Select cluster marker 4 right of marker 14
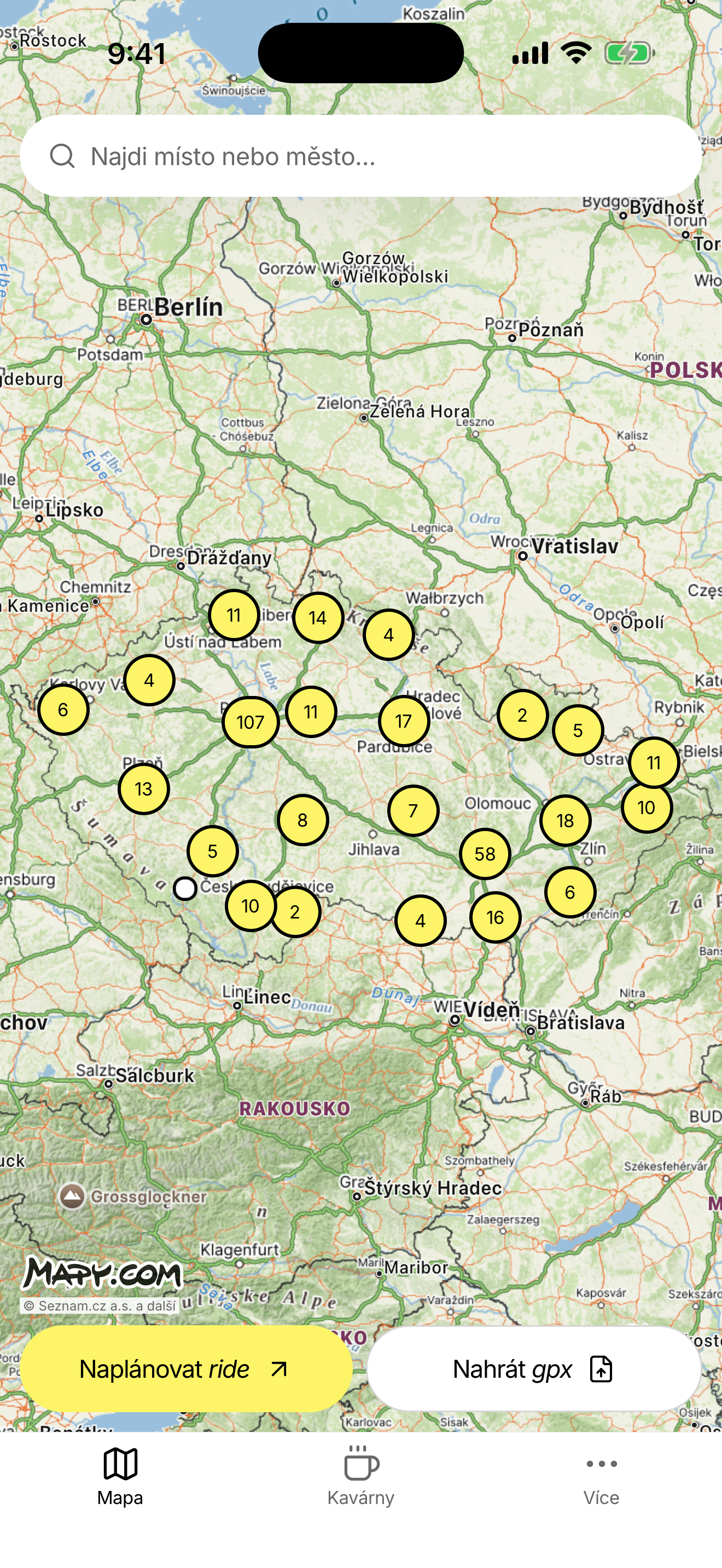Screen dimensions: 722x1568 tap(388, 634)
